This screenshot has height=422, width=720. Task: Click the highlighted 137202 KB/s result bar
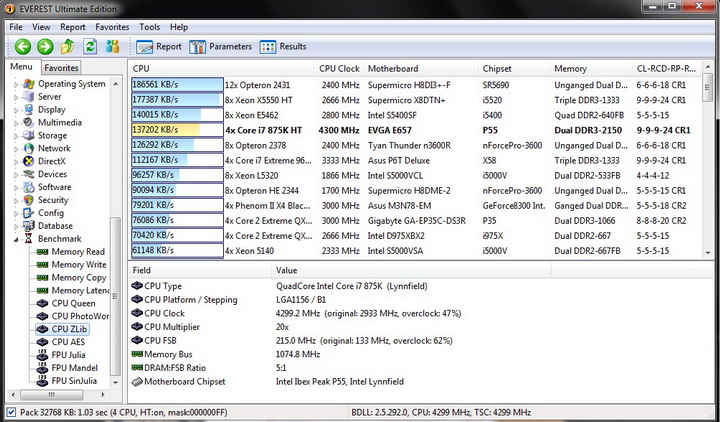(177, 130)
